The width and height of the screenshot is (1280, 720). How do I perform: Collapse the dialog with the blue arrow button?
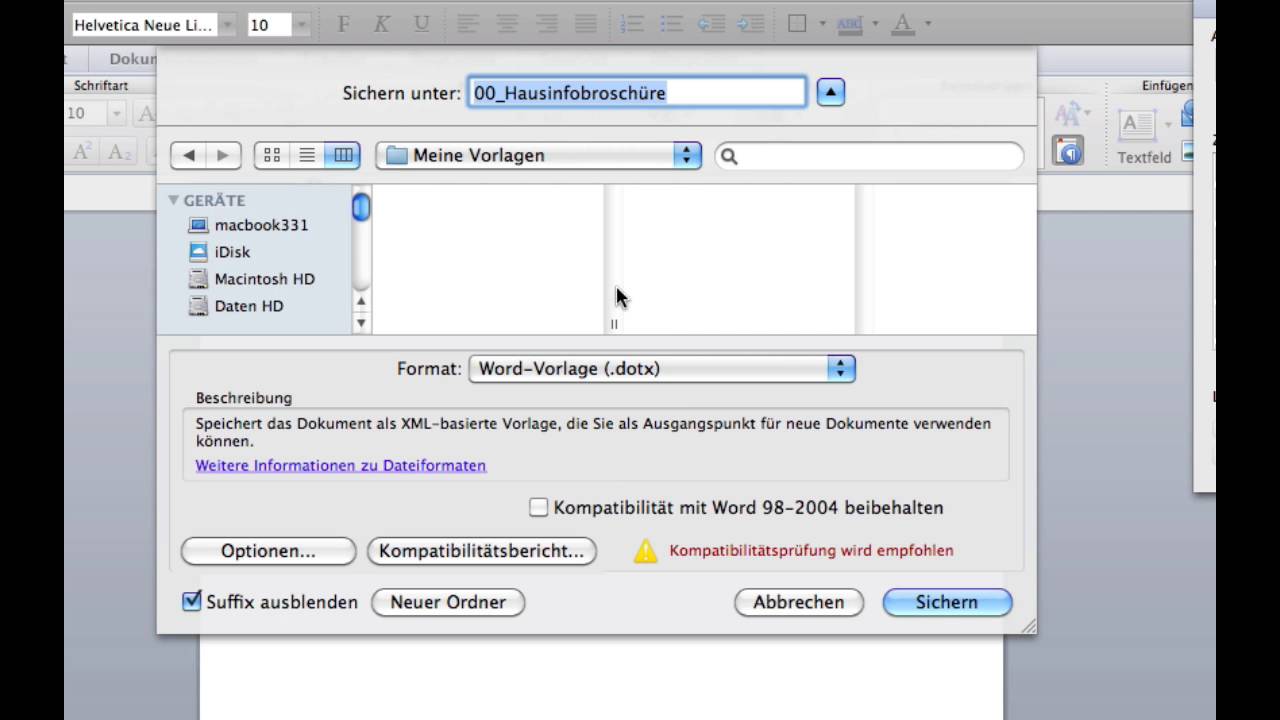coord(831,93)
